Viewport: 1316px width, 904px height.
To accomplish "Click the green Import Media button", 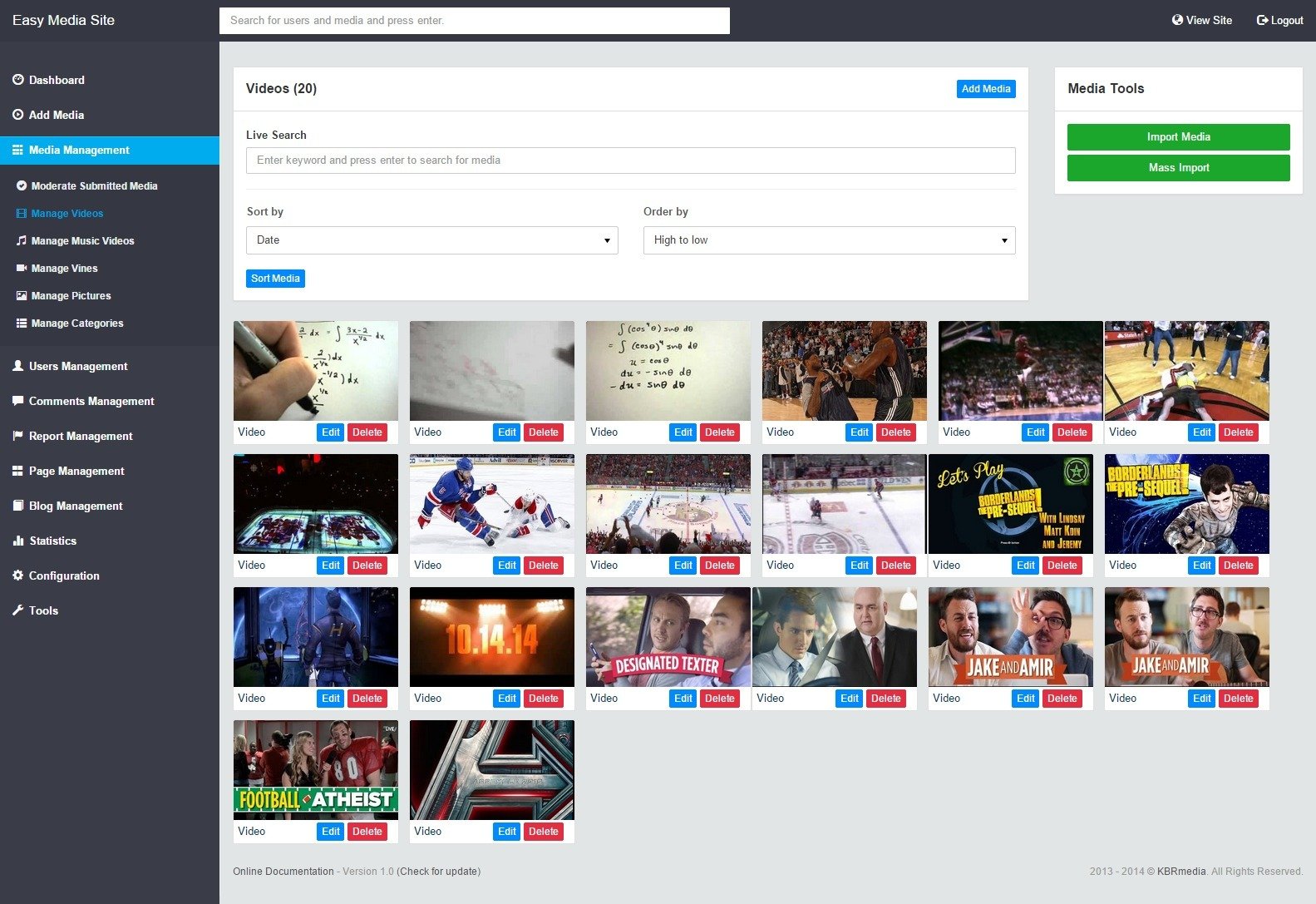I will click(x=1178, y=137).
